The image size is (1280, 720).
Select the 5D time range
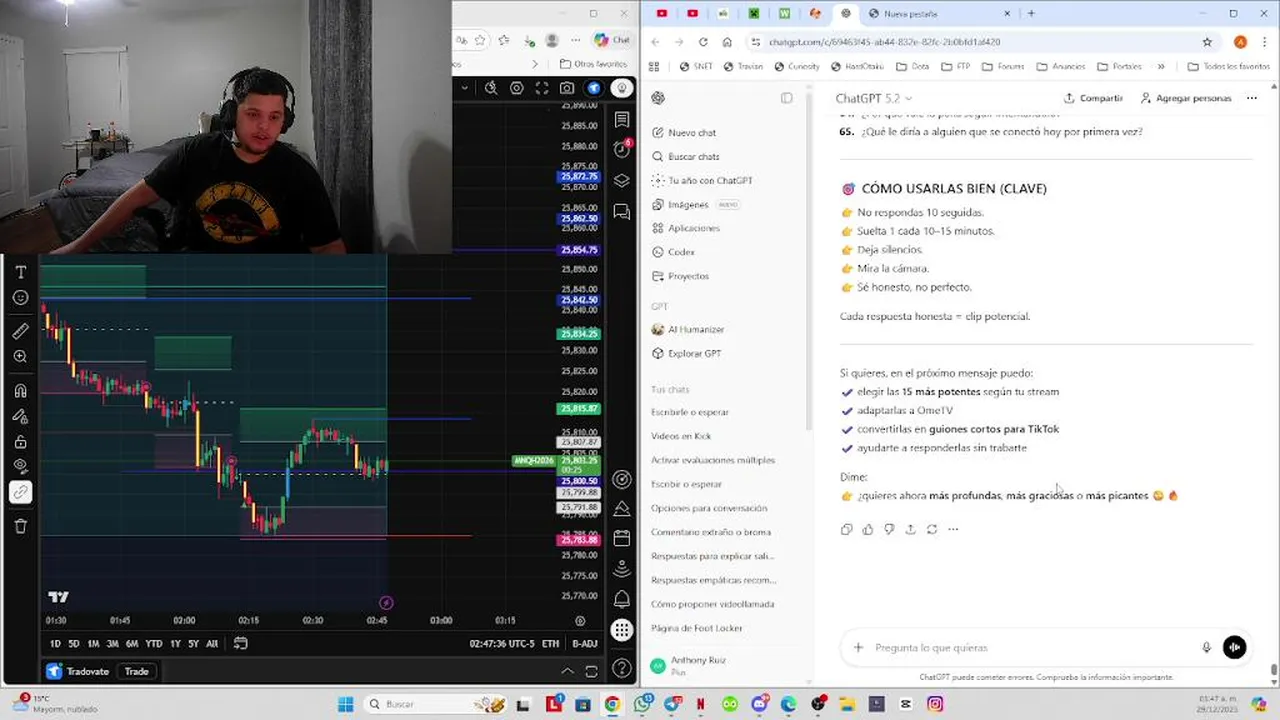(74, 644)
